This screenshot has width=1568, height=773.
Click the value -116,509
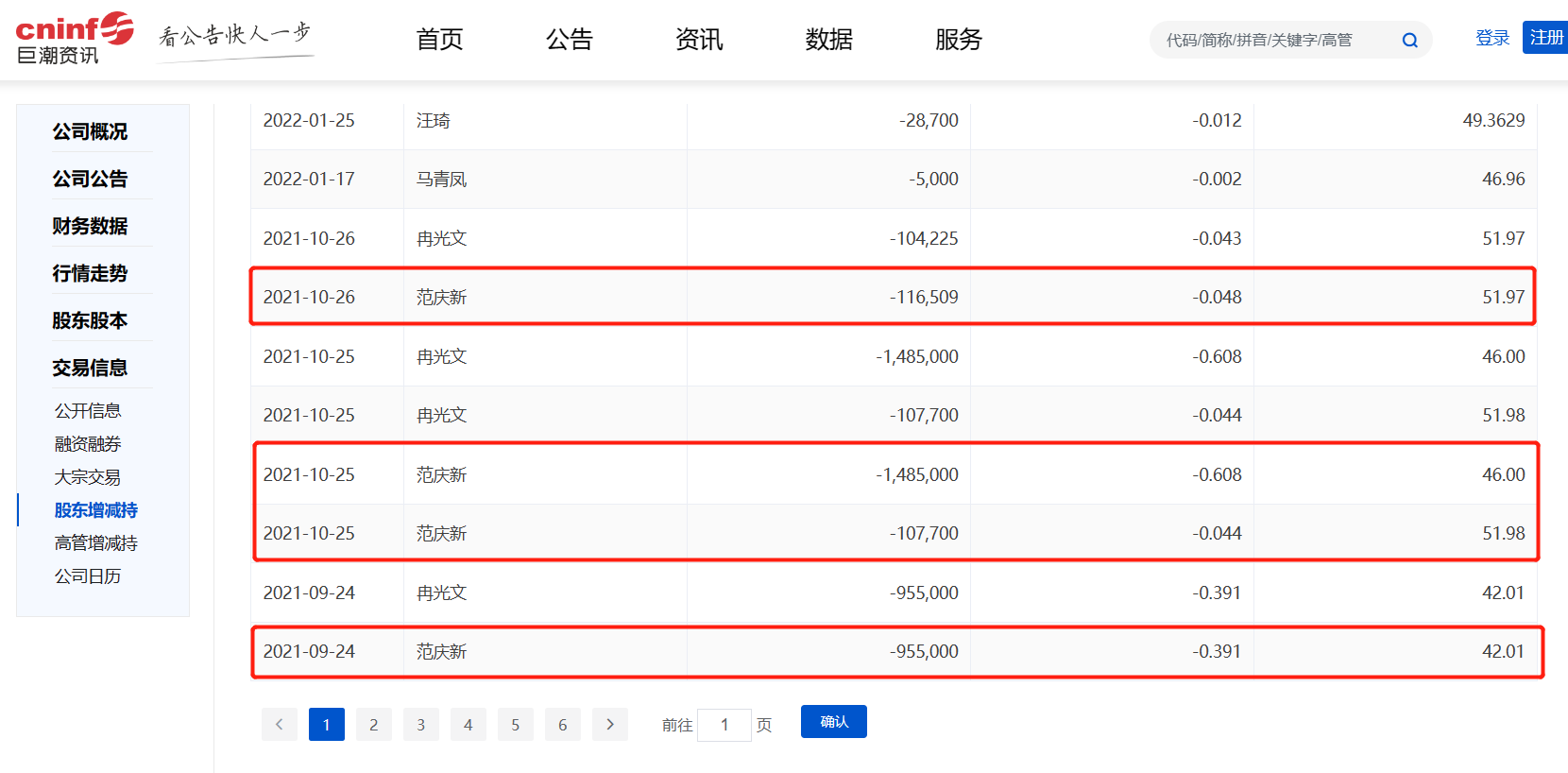click(x=924, y=297)
